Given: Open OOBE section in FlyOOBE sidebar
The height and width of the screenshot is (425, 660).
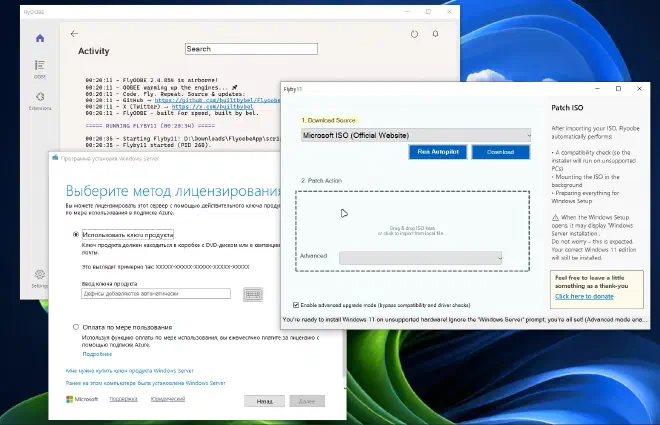Looking at the screenshot, I should [40, 69].
